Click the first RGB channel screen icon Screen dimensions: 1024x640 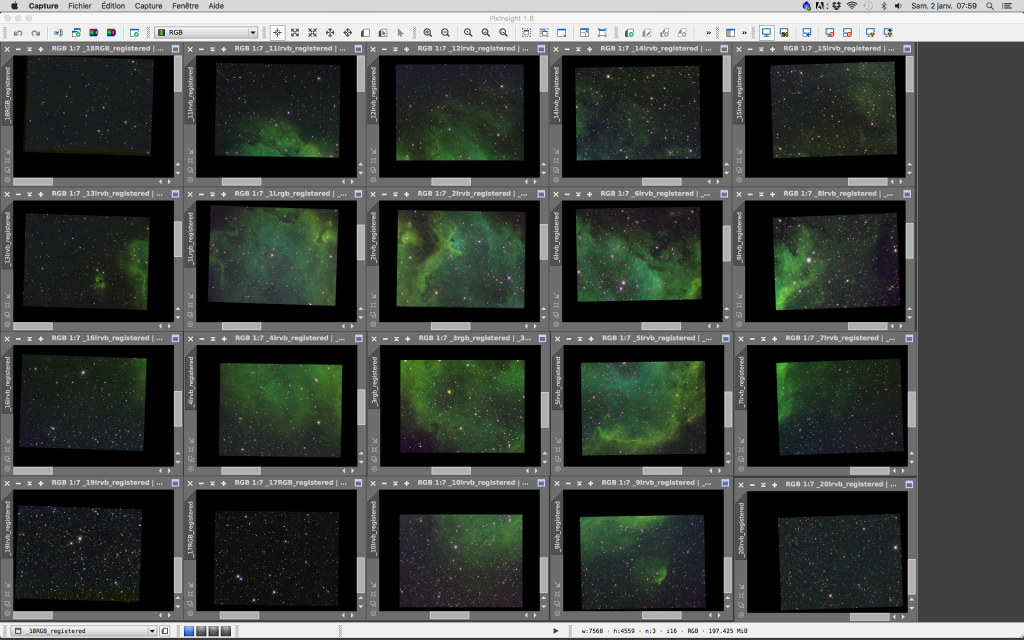[94, 33]
